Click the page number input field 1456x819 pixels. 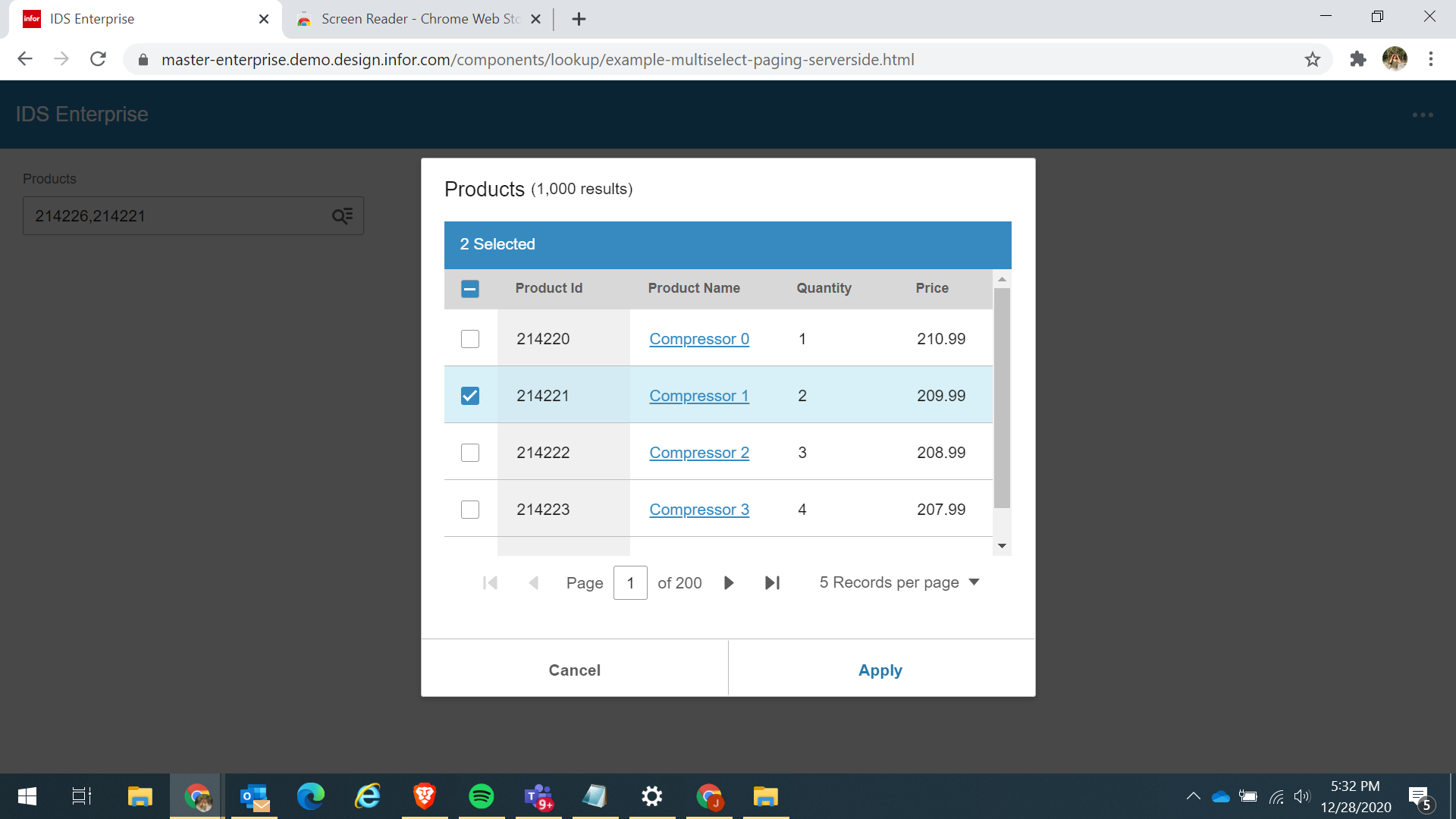click(x=630, y=582)
